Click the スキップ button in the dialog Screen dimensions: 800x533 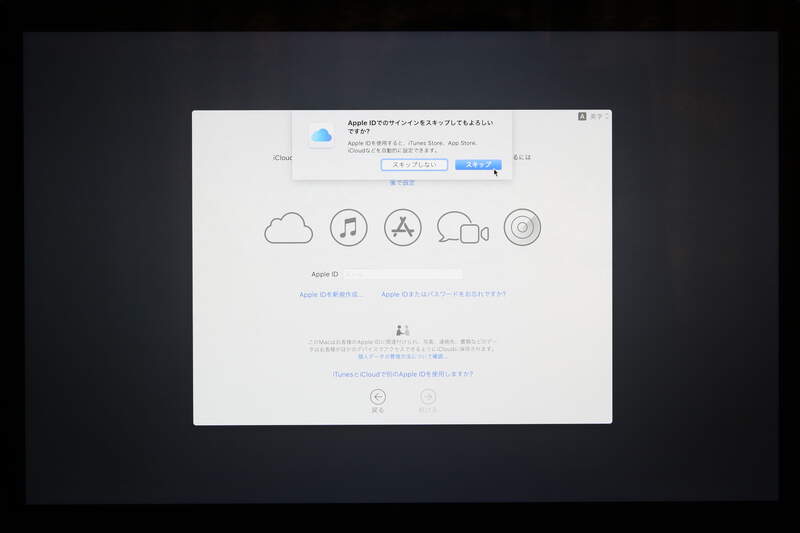click(478, 165)
